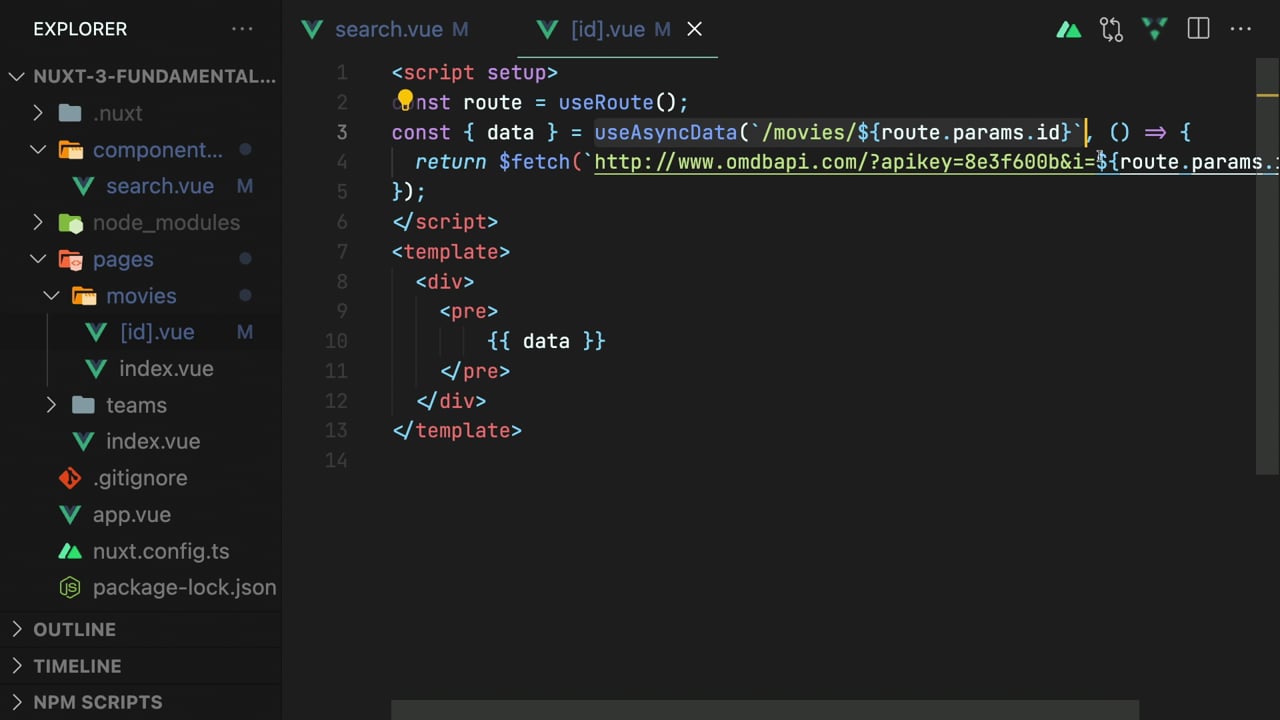Click the EXPLORER panel title
This screenshot has height=720, width=1280.
tap(80, 29)
